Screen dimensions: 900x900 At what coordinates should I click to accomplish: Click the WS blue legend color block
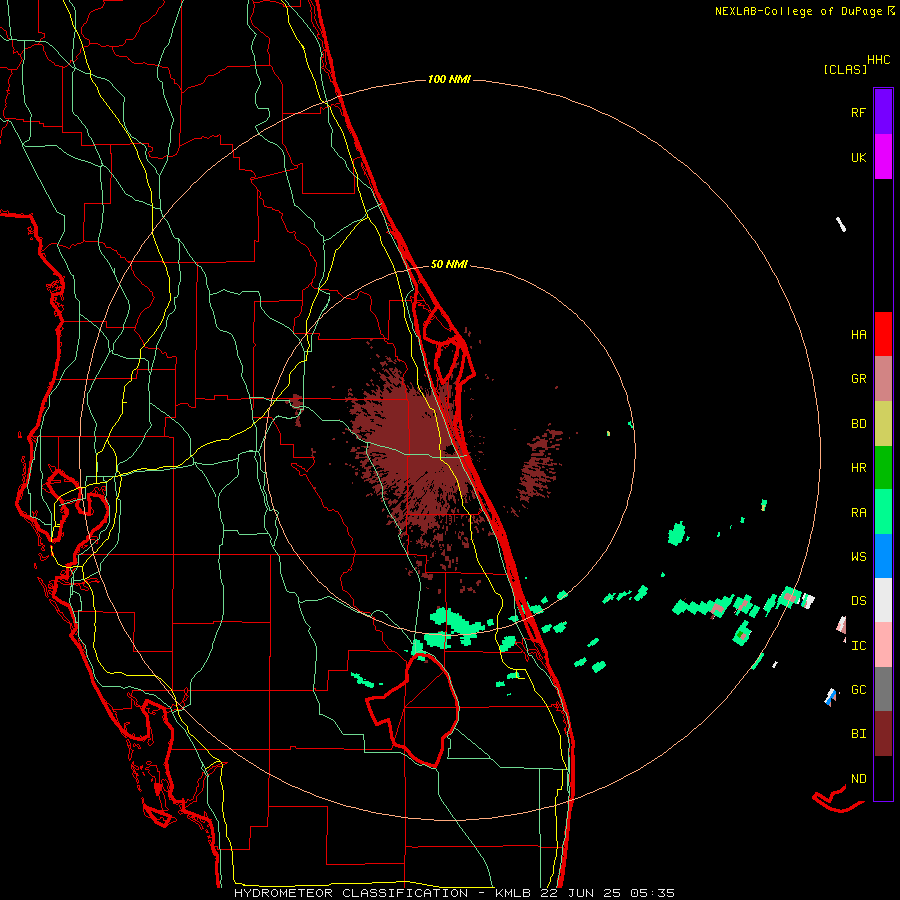[x=883, y=556]
